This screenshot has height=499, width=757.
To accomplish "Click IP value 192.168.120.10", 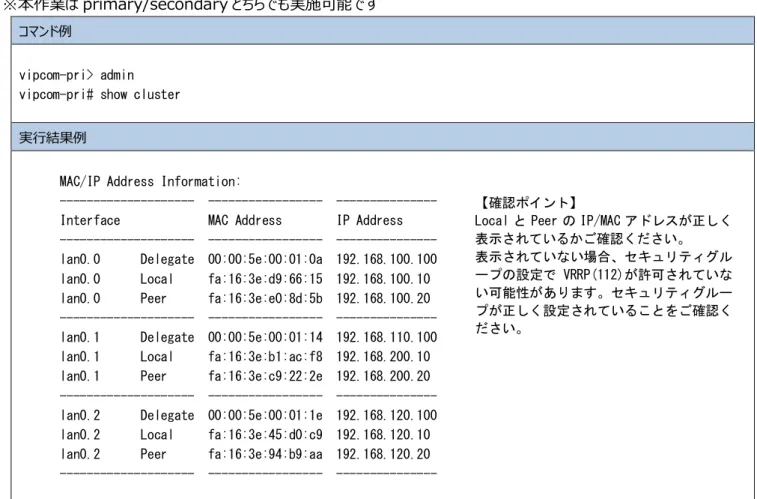I will click(383, 435).
